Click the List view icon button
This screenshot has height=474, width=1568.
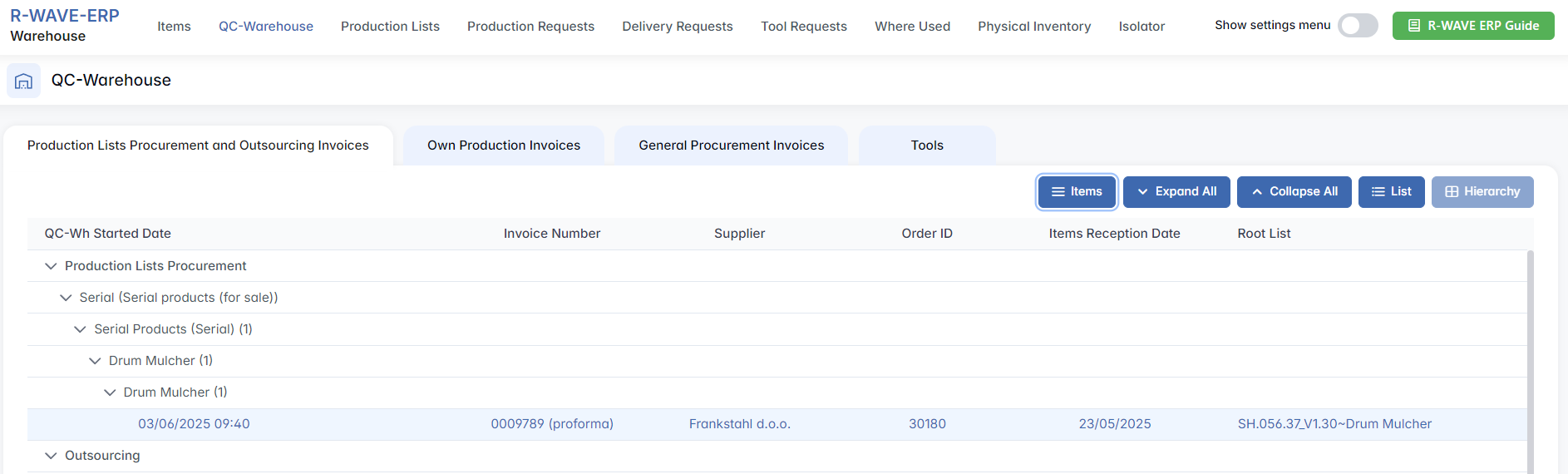1378,192
